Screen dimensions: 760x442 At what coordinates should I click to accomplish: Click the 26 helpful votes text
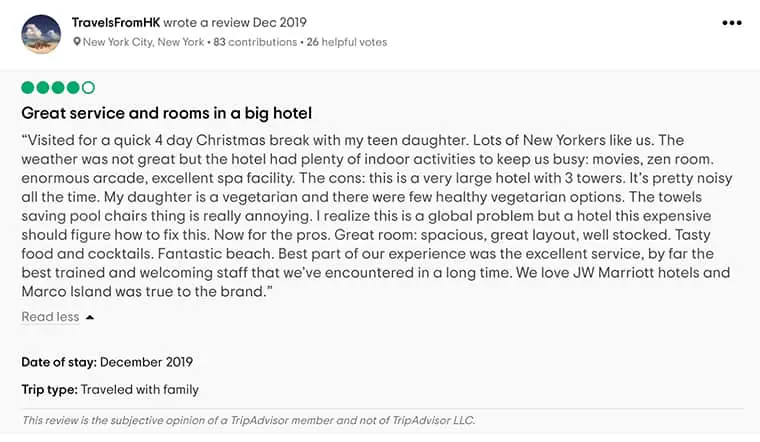click(347, 42)
